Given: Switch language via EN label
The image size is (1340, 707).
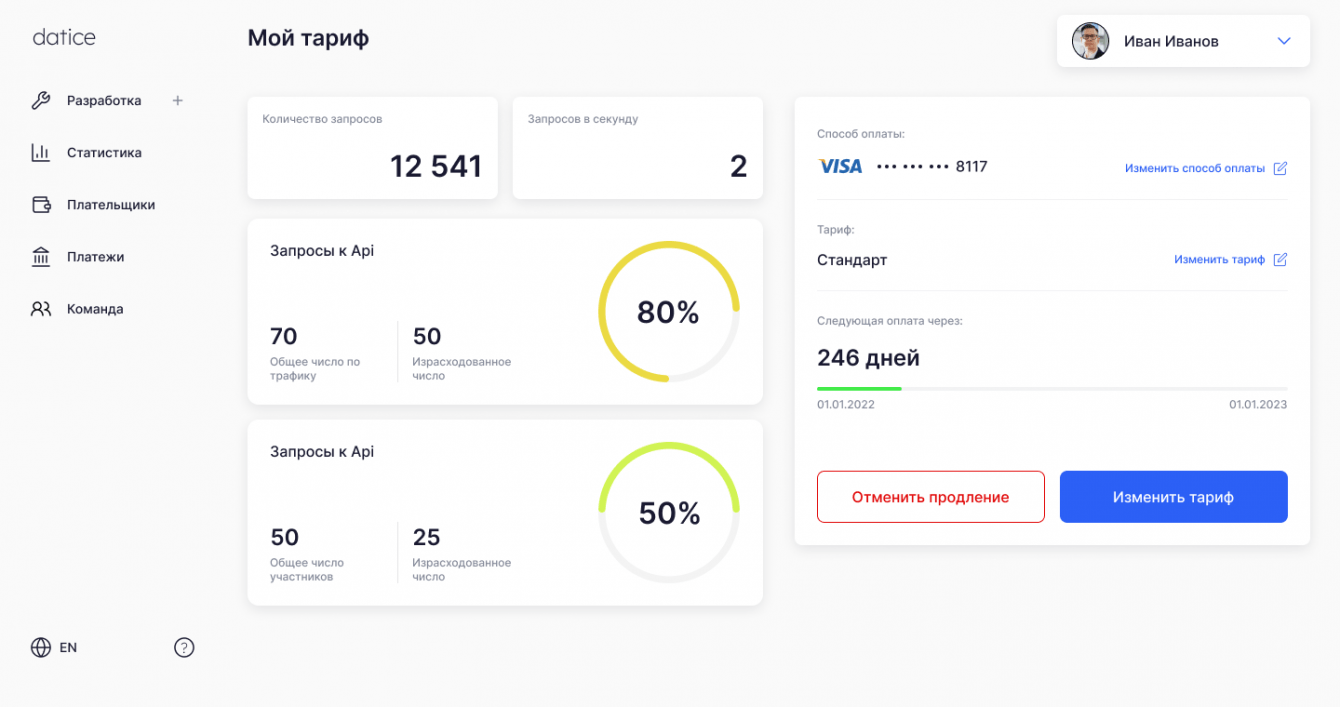Looking at the screenshot, I should click(x=68, y=647).
